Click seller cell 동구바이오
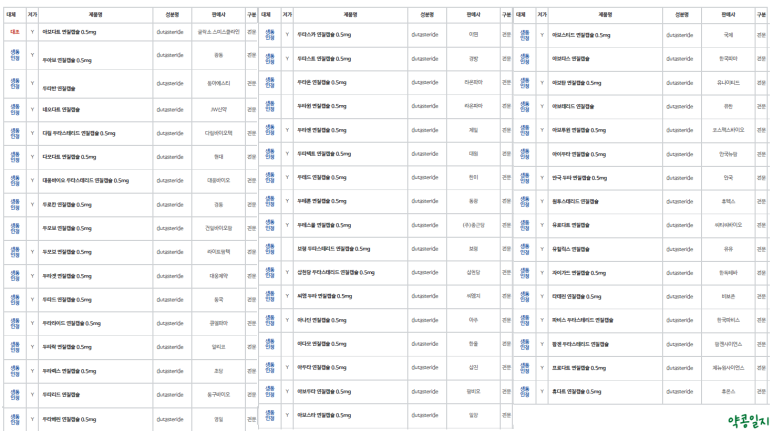Screen dimensions: 773x431 click(x=218, y=395)
